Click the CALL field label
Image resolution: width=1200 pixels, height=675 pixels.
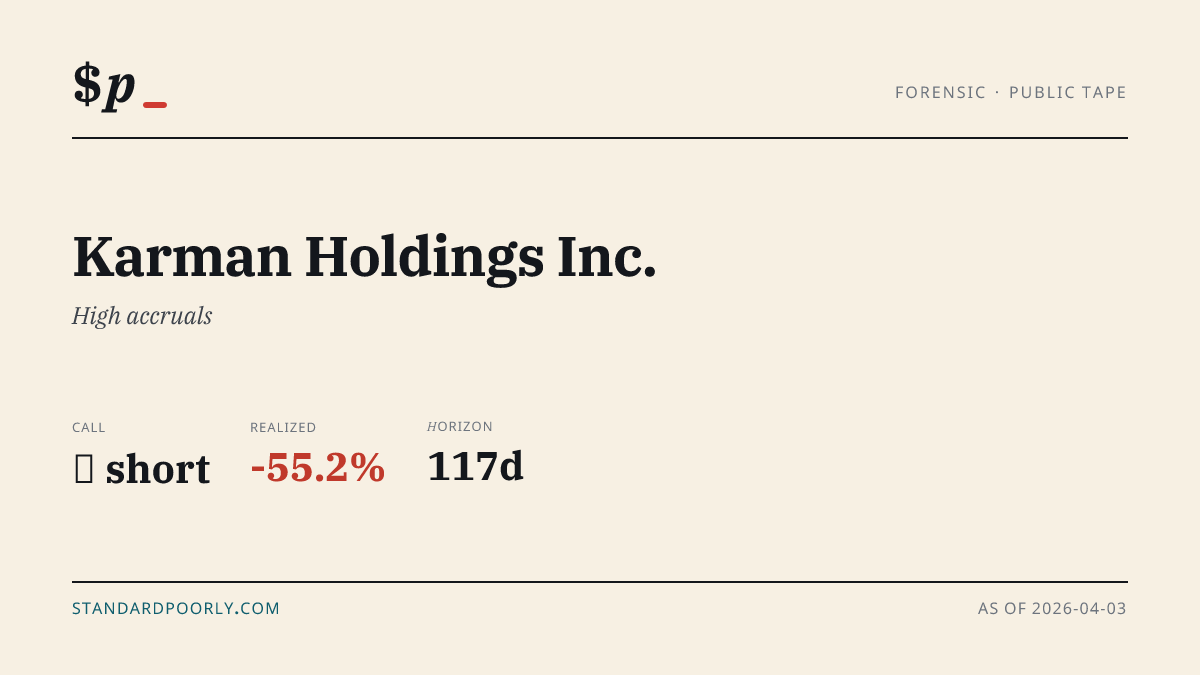pos(89,427)
